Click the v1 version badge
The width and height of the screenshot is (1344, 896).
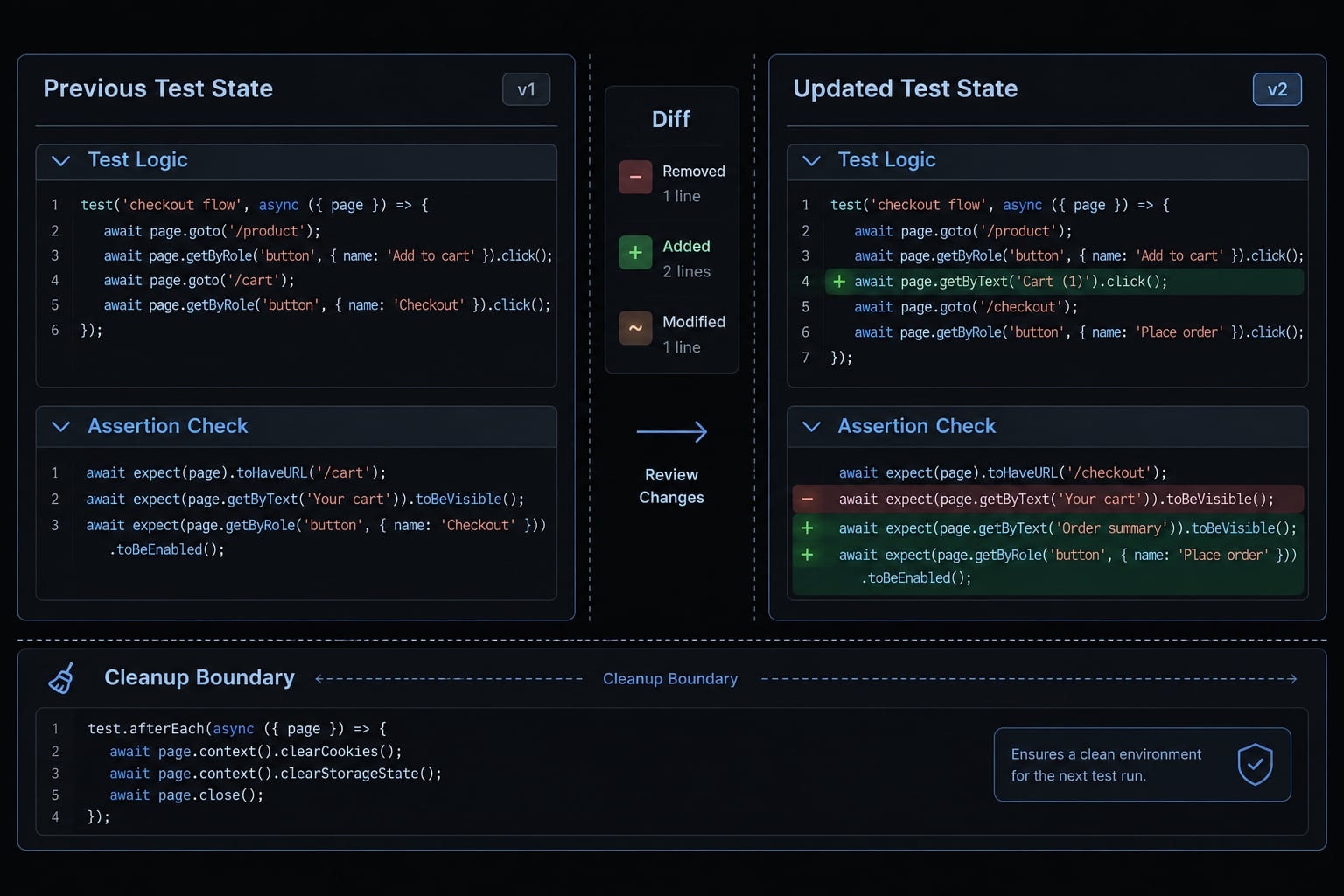click(526, 89)
